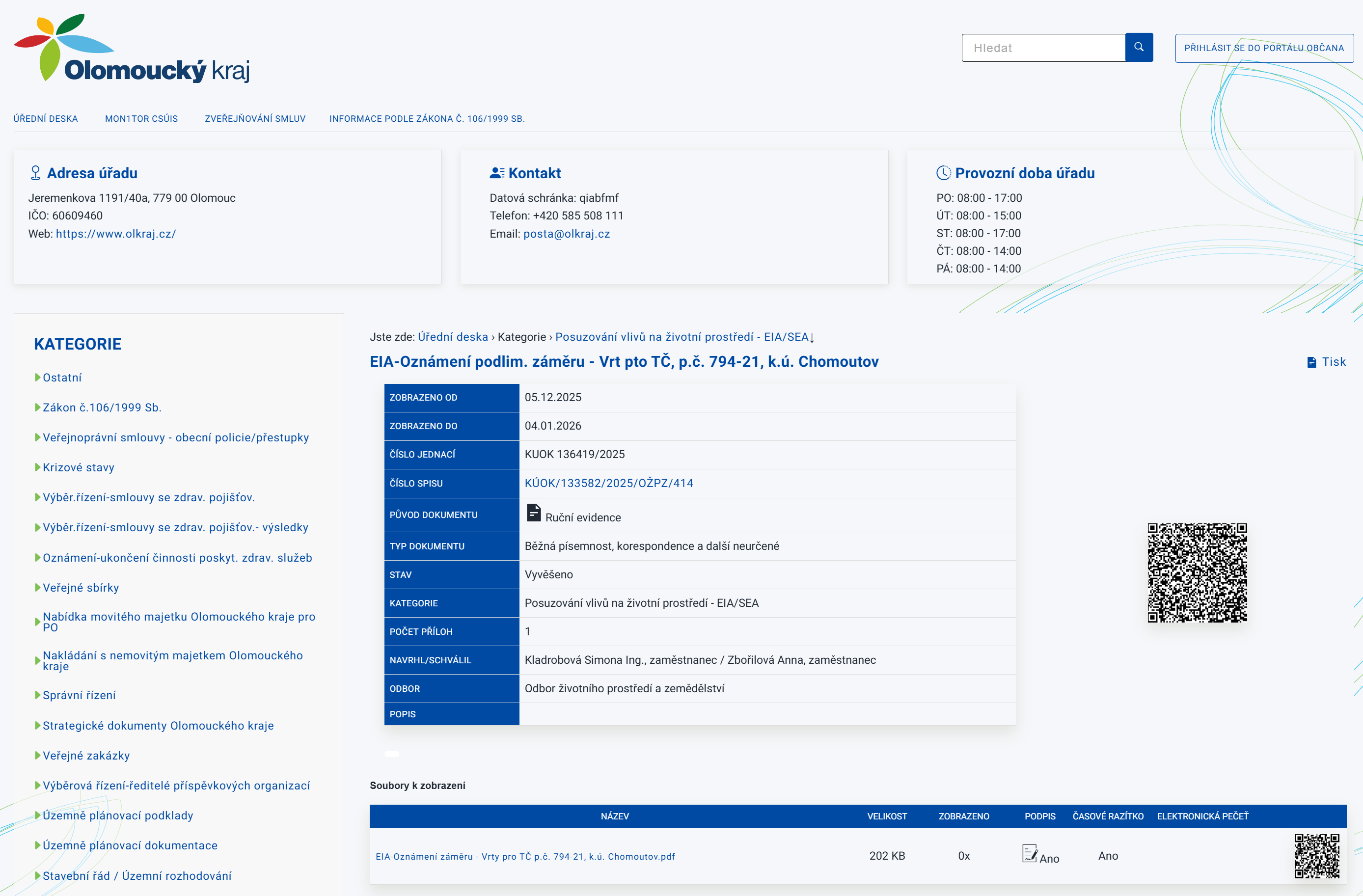This screenshot has width=1363, height=896.
Task: Click the magnifier search button
Action: coord(1139,48)
